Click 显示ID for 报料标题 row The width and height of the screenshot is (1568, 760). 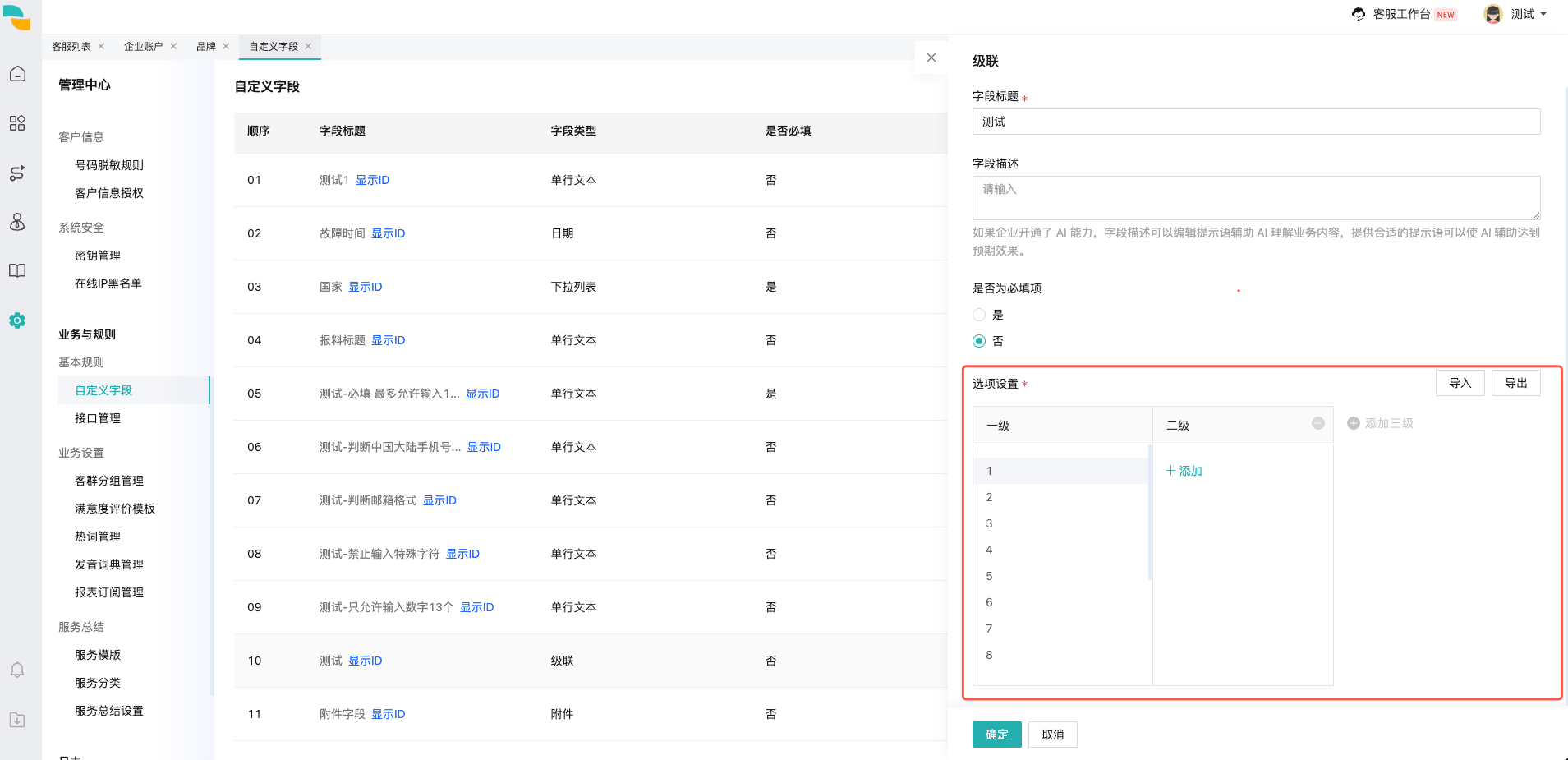[388, 340]
